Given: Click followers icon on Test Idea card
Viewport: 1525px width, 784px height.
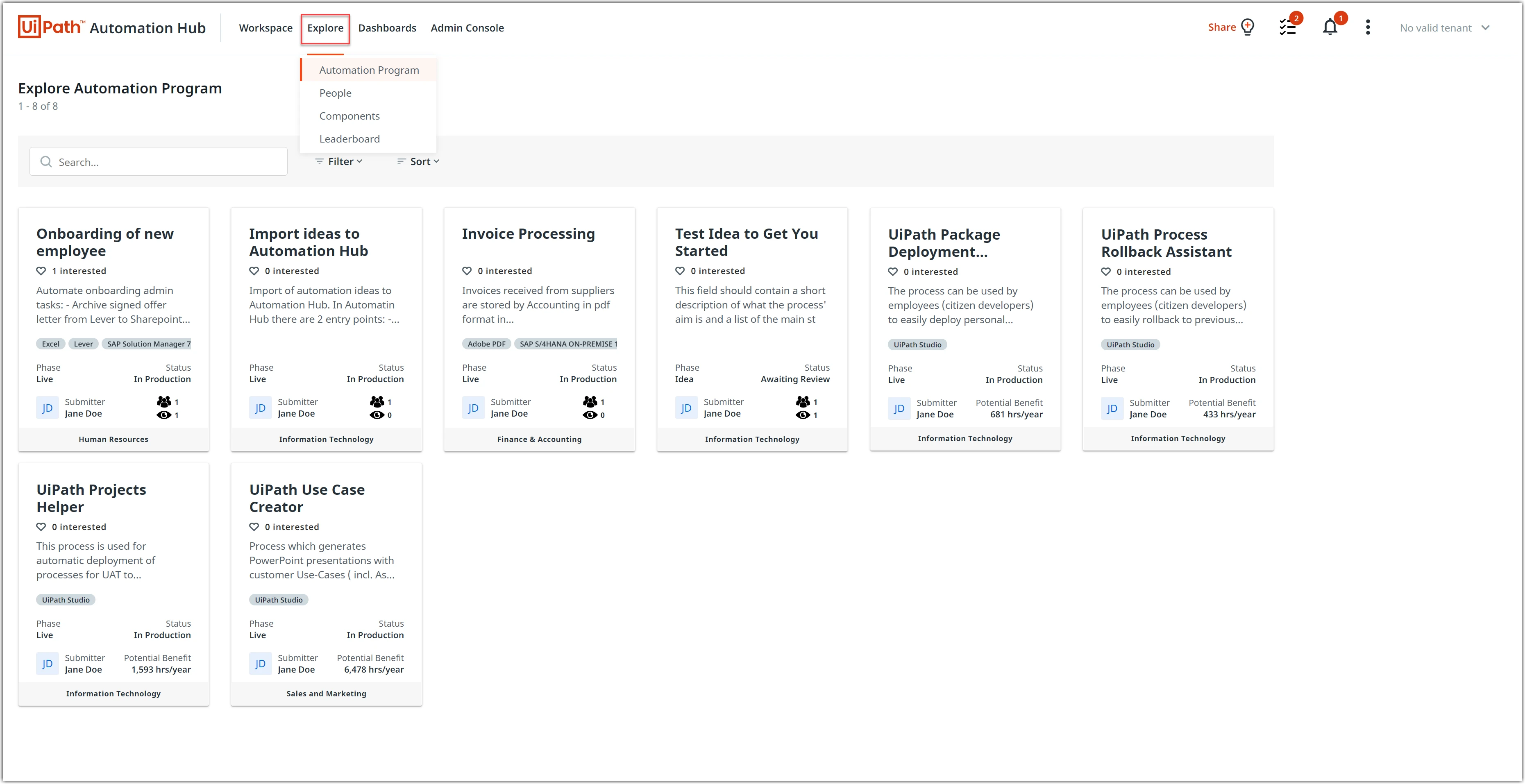Looking at the screenshot, I should pyautogui.click(x=802, y=402).
